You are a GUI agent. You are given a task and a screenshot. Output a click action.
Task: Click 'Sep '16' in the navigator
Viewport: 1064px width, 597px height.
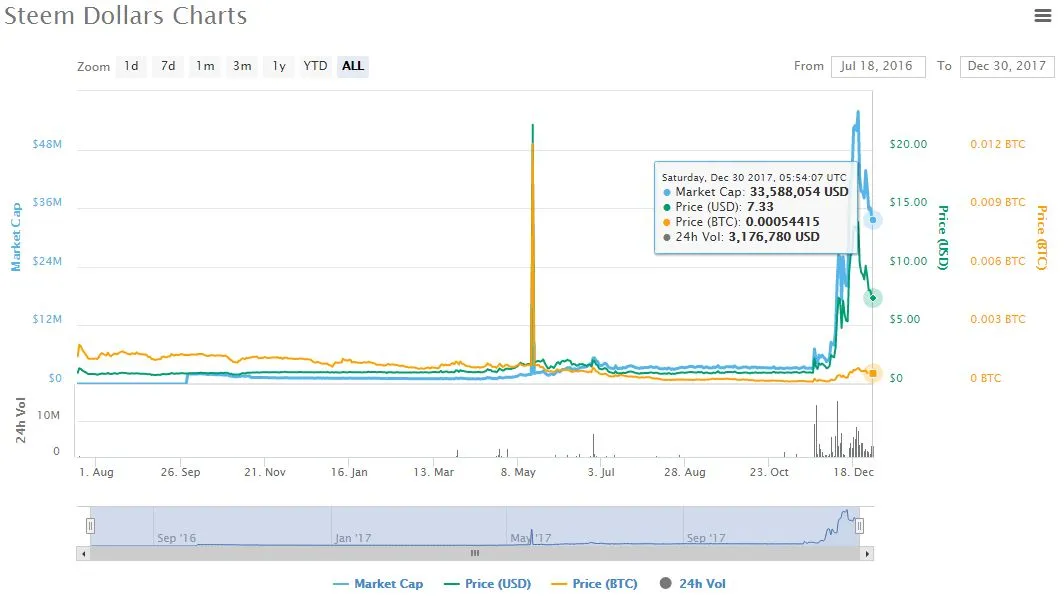pos(176,538)
